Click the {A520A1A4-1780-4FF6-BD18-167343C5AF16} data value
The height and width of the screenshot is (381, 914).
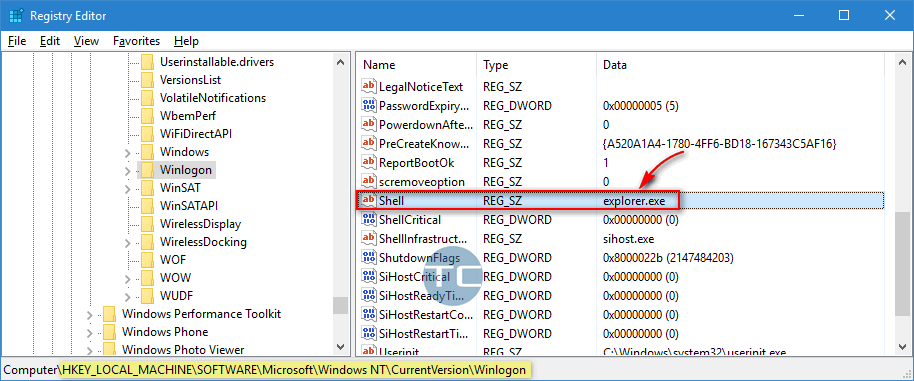pyautogui.click(x=720, y=143)
